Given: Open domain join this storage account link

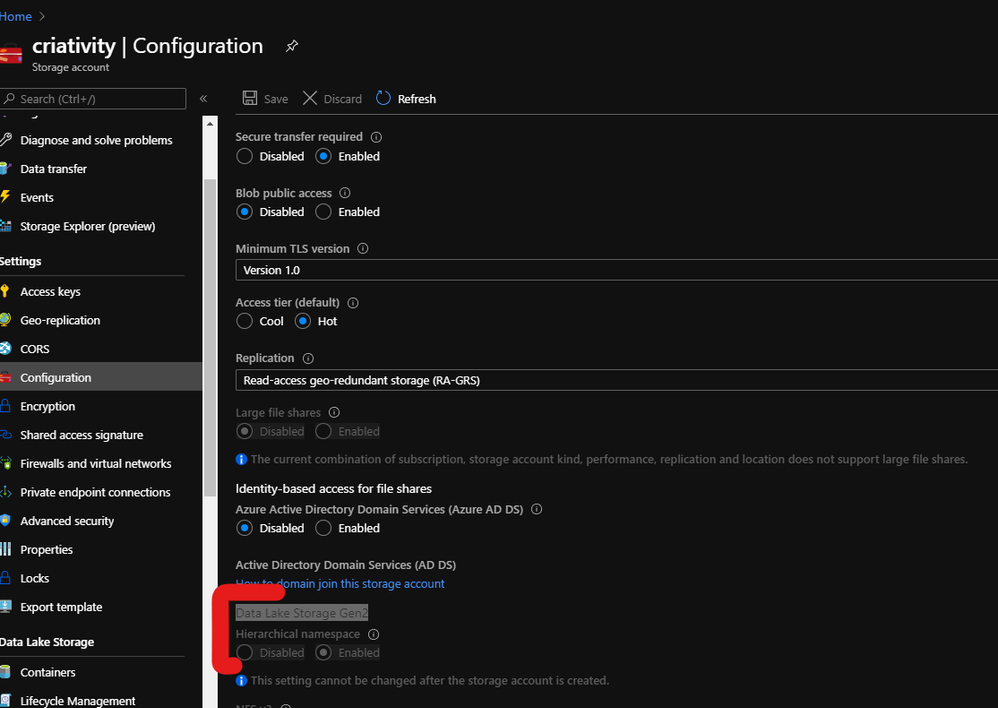Looking at the screenshot, I should (x=340, y=583).
